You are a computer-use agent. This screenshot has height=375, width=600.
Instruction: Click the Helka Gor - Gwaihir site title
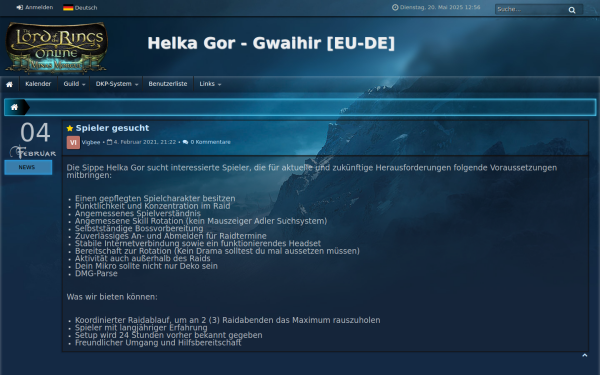[x=271, y=43]
